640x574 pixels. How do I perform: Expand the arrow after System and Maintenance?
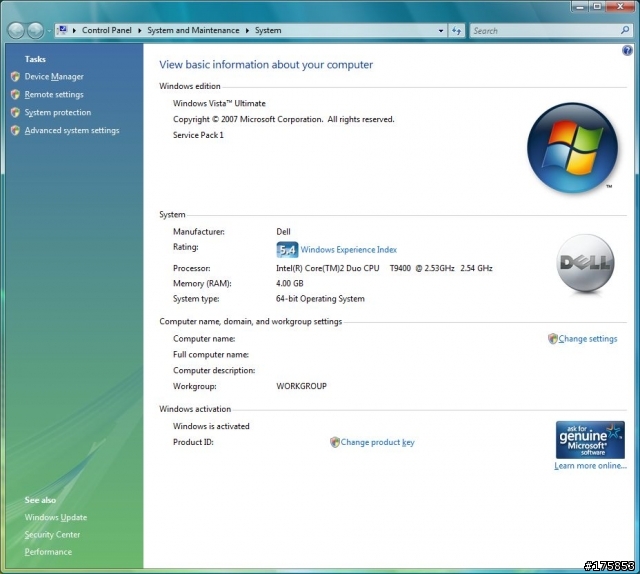(247, 31)
